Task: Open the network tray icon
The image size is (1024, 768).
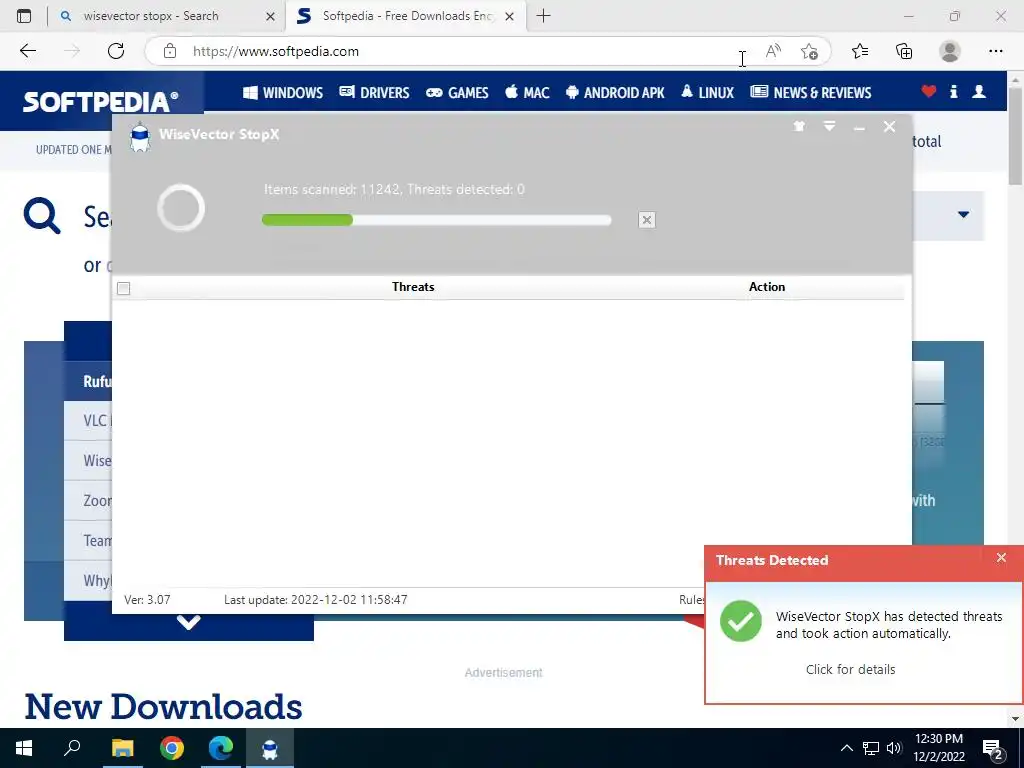Action: point(871,748)
